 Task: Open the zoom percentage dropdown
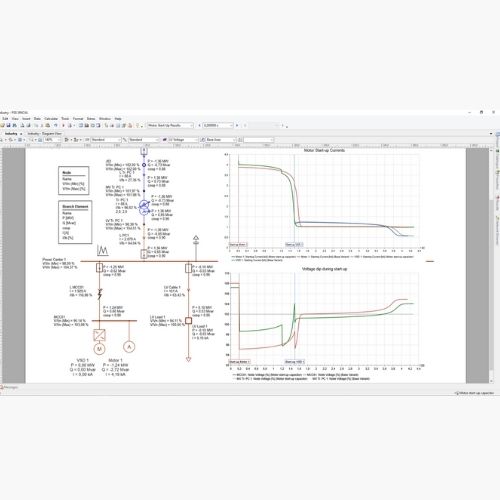[52, 140]
